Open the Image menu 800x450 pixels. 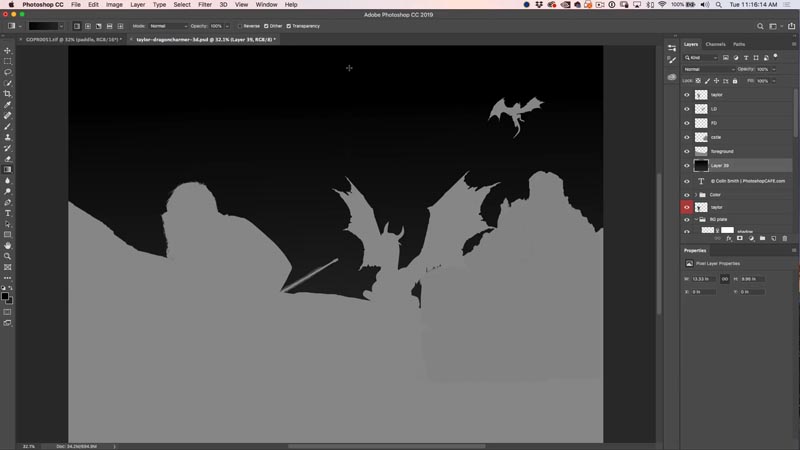pos(114,5)
